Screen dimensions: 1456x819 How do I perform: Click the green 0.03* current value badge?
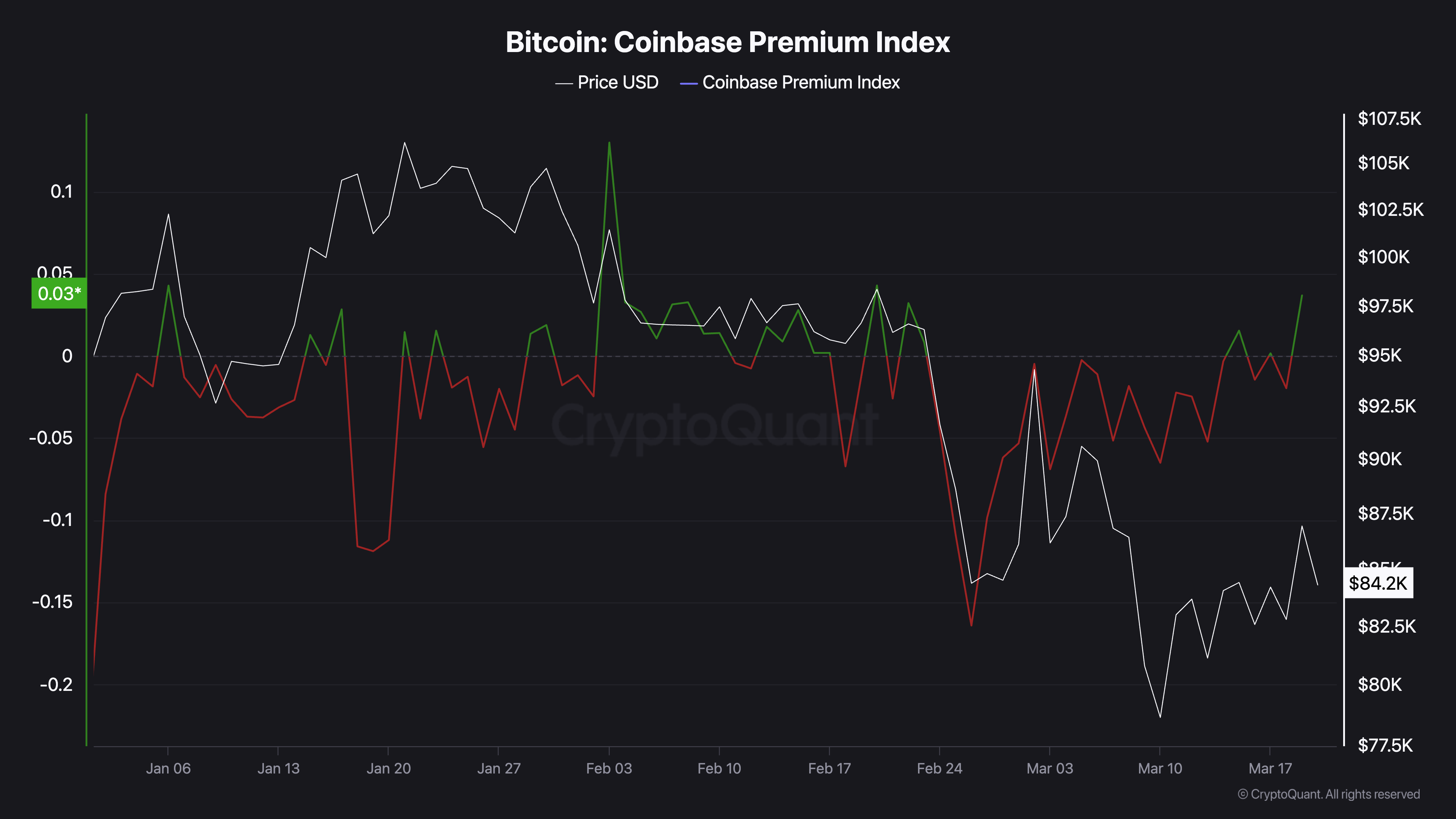tap(59, 293)
